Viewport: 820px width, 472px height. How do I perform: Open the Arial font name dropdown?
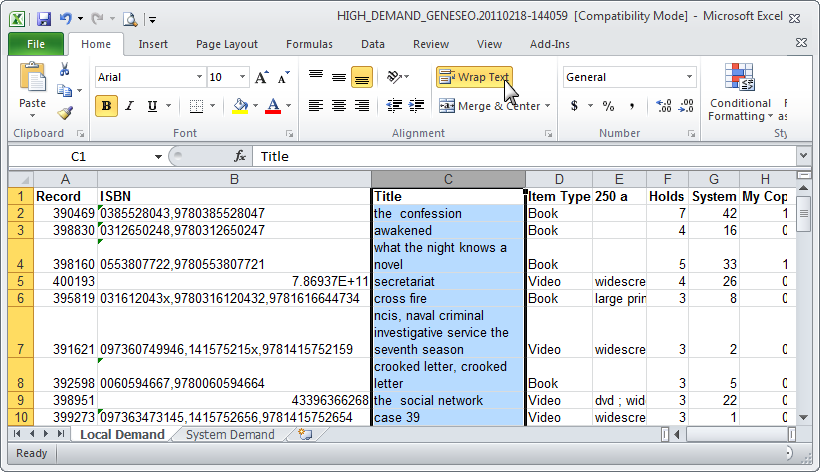[x=199, y=77]
